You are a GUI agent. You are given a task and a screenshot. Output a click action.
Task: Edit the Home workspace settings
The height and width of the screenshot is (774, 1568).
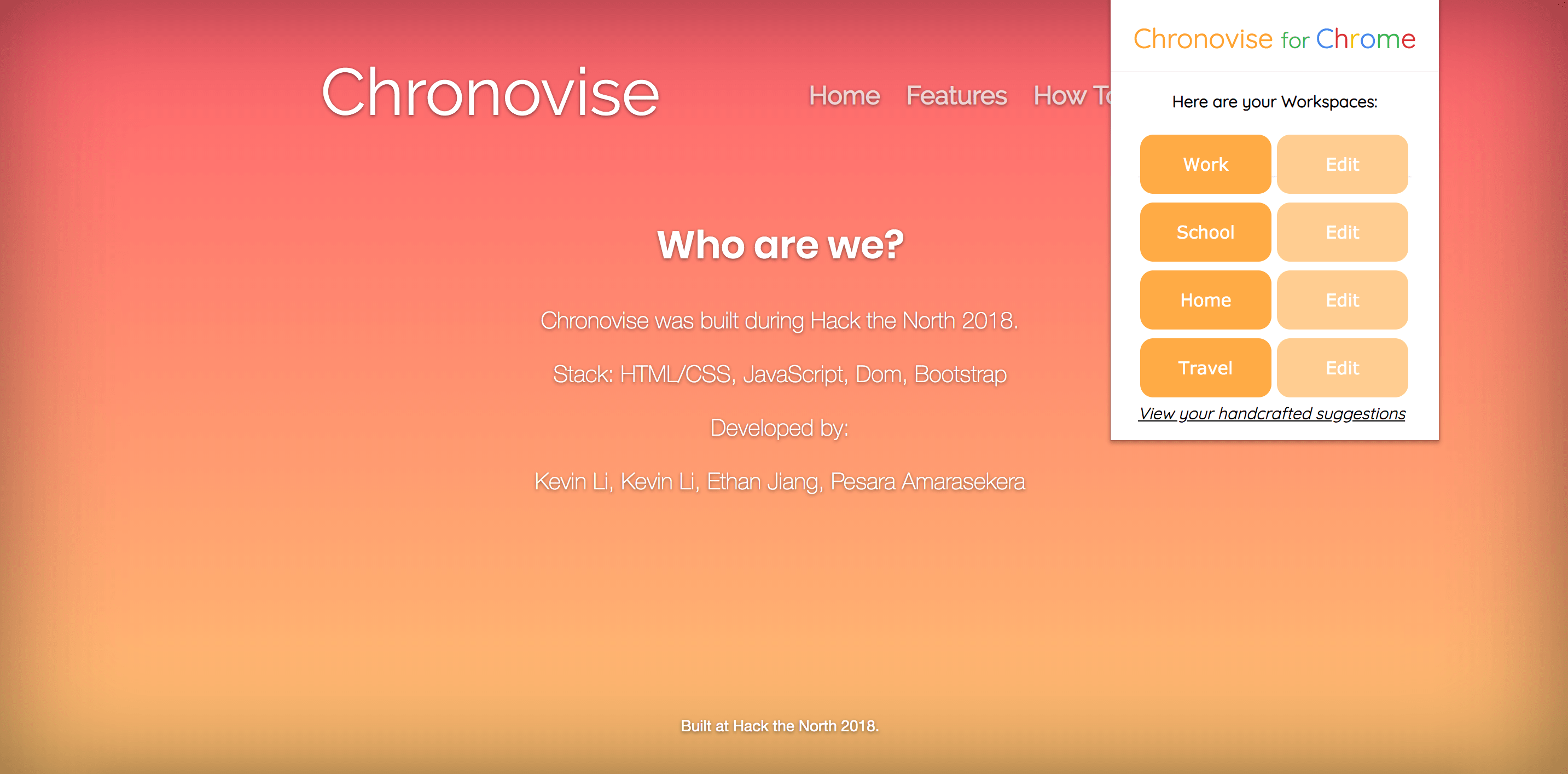1340,300
